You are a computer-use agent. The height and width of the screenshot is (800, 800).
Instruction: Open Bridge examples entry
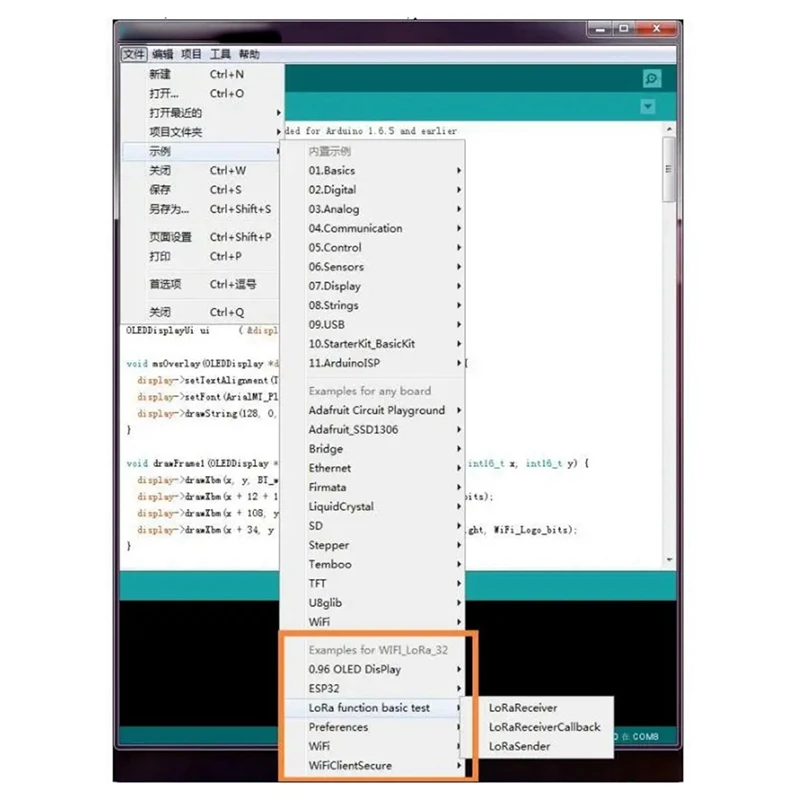click(373, 449)
